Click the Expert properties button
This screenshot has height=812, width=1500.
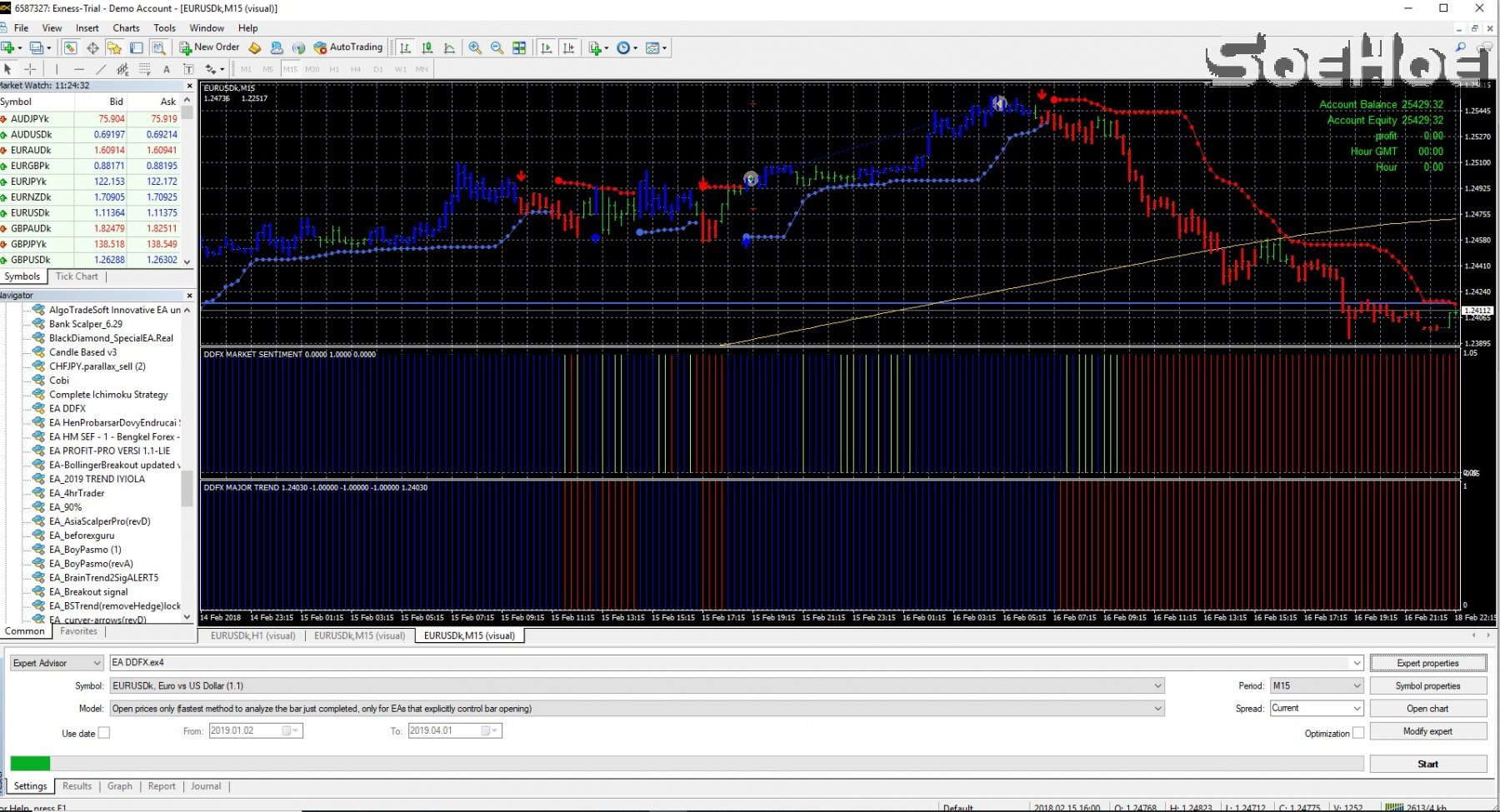point(1427,663)
